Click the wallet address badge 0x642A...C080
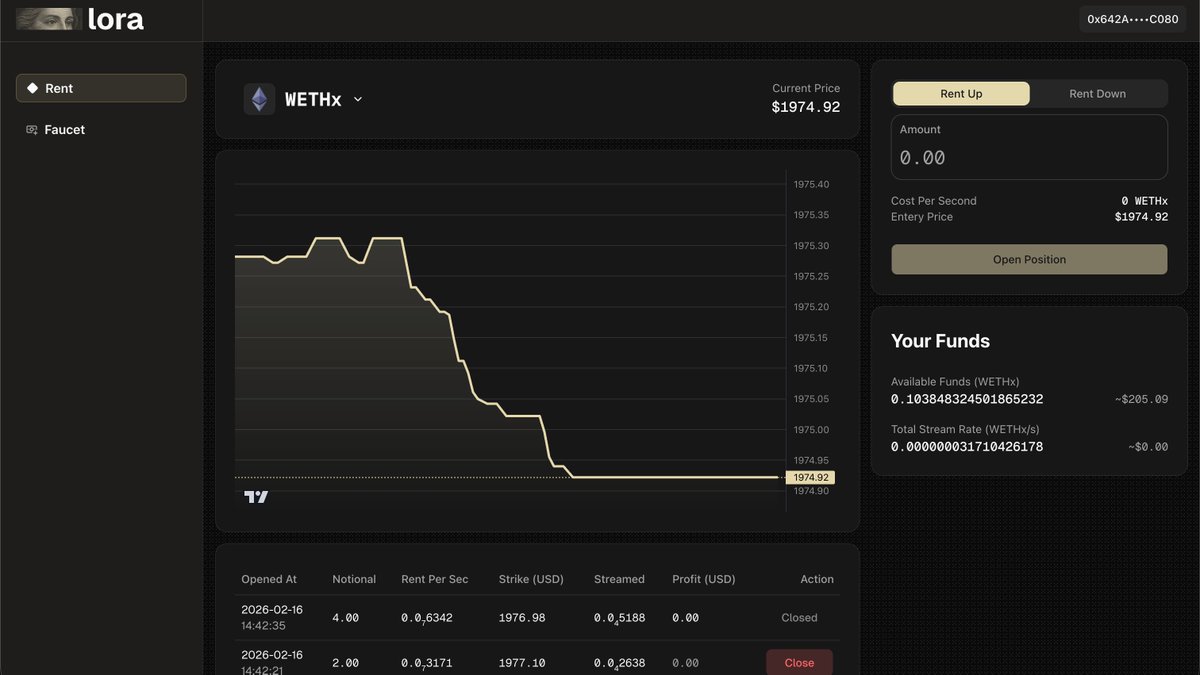Viewport: 1200px width, 675px height. 1132,18
